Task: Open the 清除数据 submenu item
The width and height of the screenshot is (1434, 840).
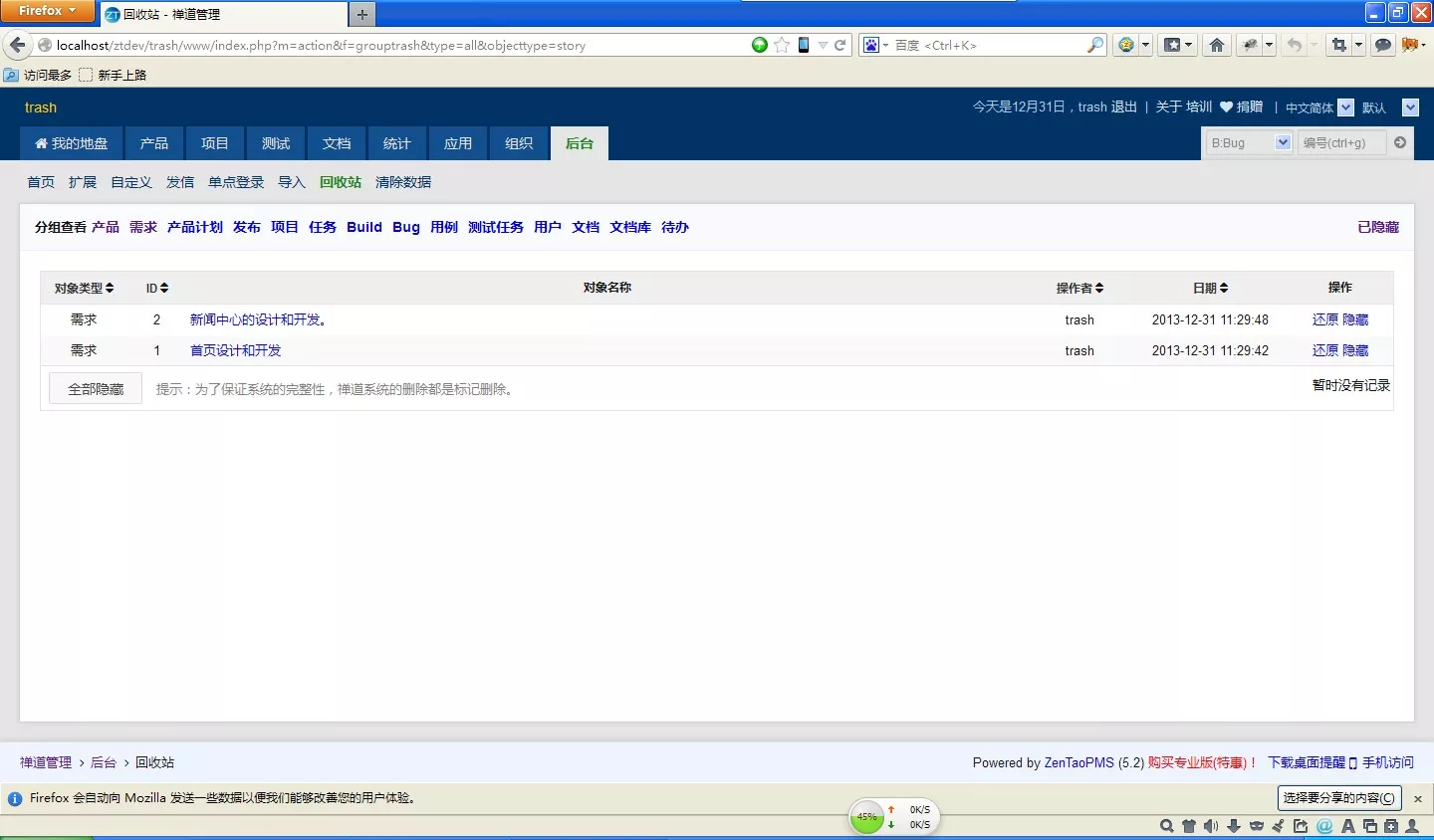Action: [x=403, y=182]
